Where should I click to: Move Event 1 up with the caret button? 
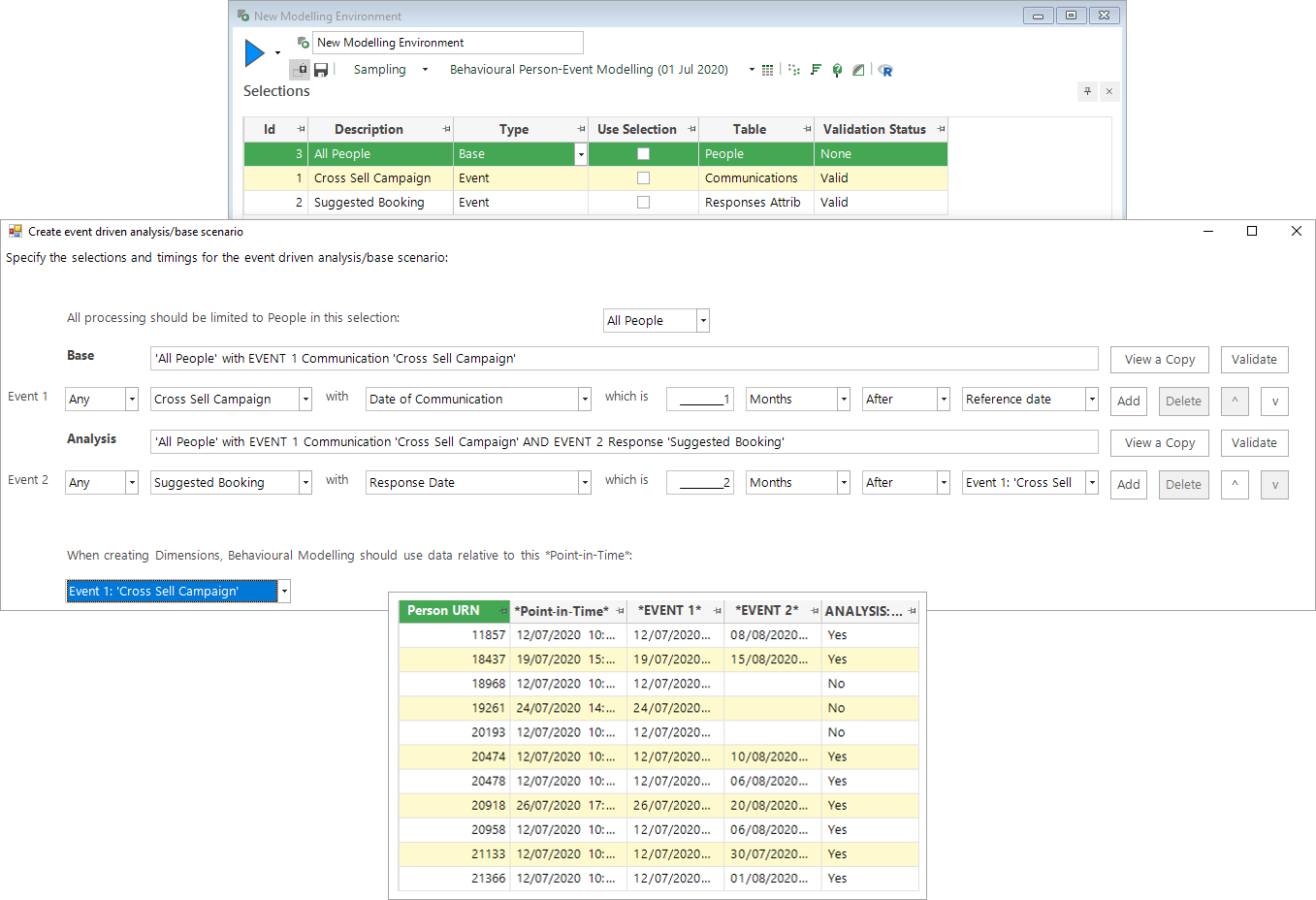1235,401
